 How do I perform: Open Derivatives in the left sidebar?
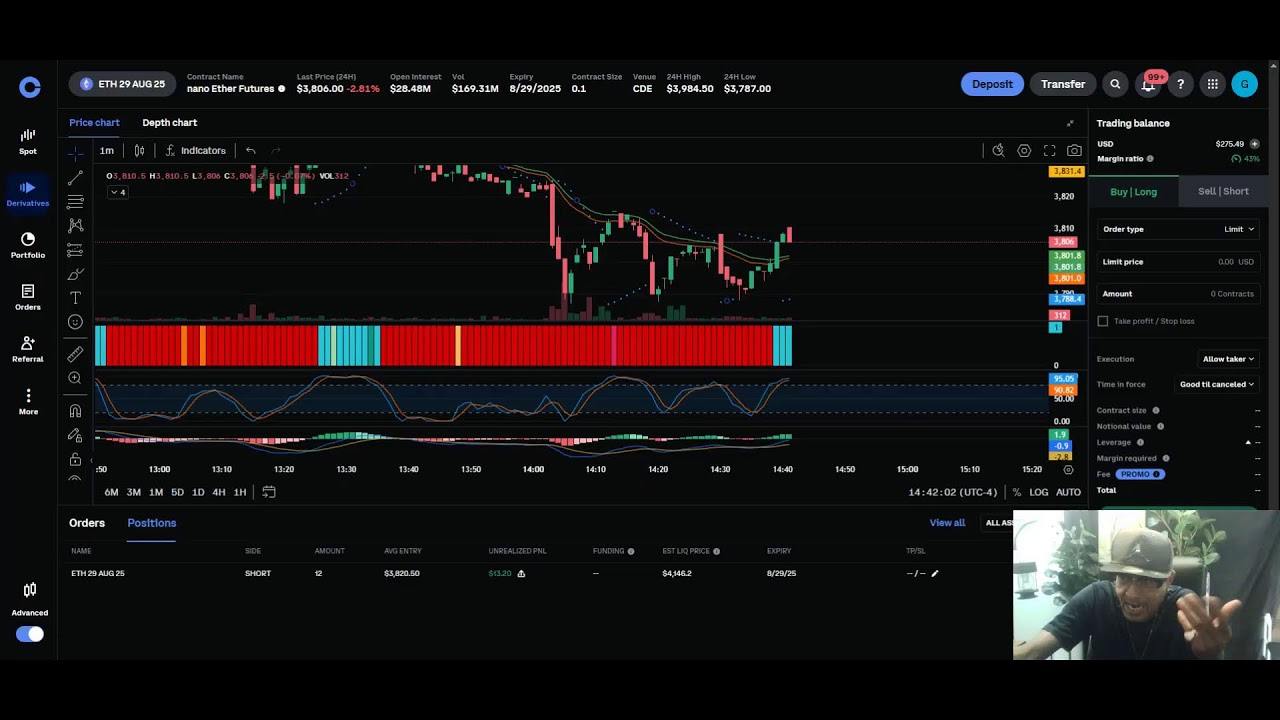(x=28, y=193)
